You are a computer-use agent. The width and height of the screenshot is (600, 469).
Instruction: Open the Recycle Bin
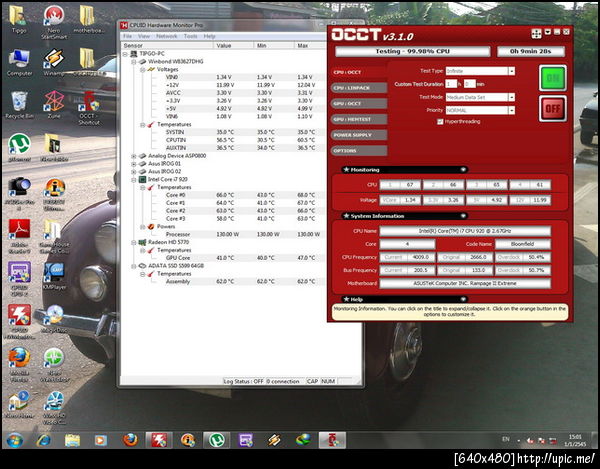point(18,102)
